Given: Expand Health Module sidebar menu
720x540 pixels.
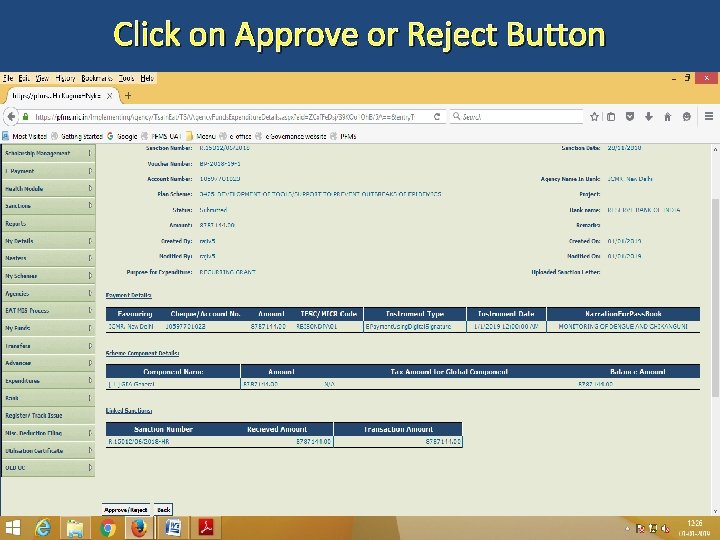Looking at the screenshot, I should click(x=48, y=188).
